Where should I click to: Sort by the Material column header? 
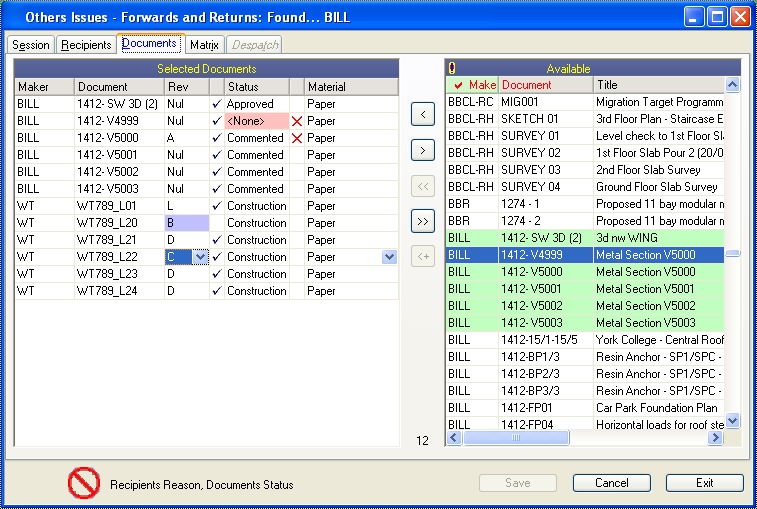[351, 87]
